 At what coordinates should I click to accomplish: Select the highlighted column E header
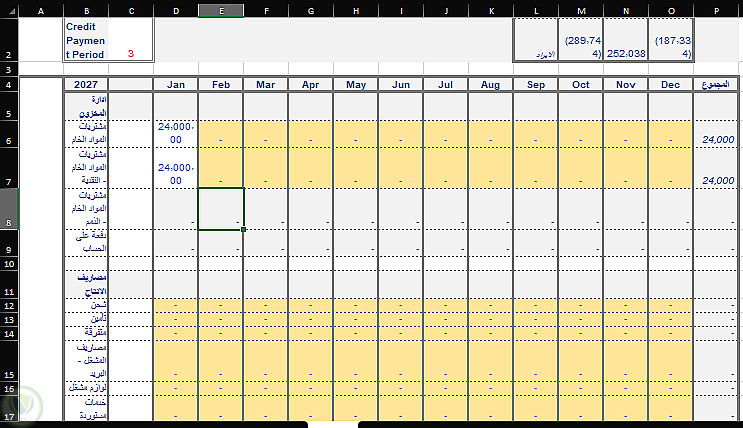[221, 10]
